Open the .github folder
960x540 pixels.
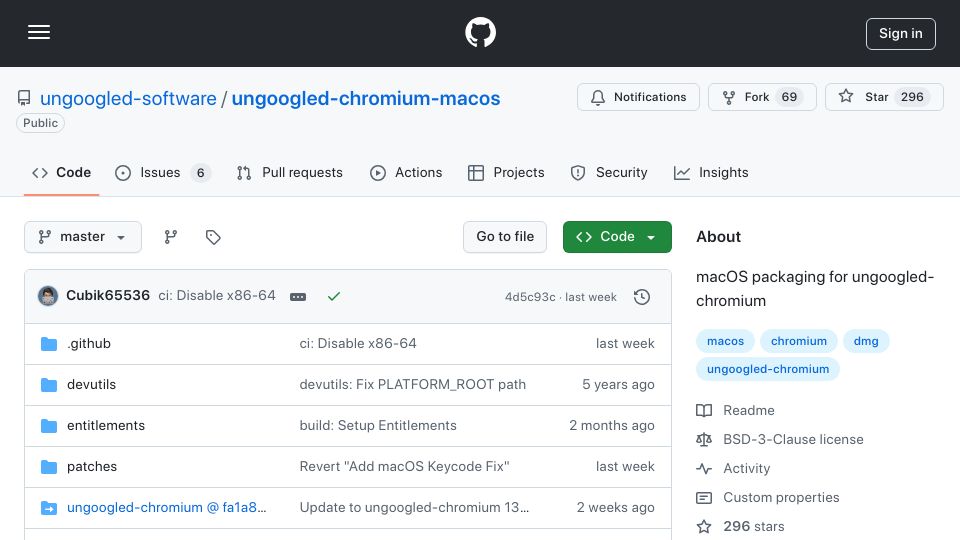pos(89,343)
